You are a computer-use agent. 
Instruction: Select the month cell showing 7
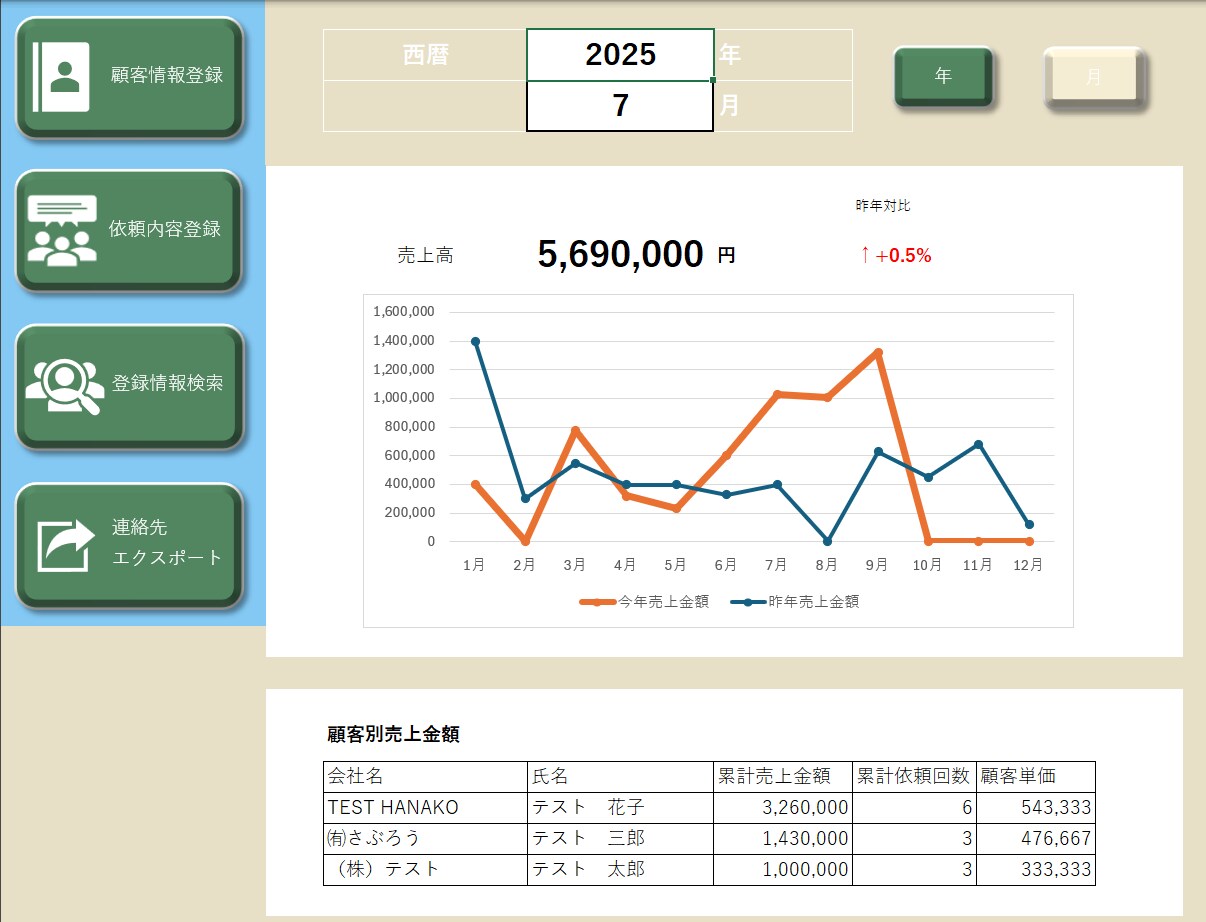click(x=620, y=106)
